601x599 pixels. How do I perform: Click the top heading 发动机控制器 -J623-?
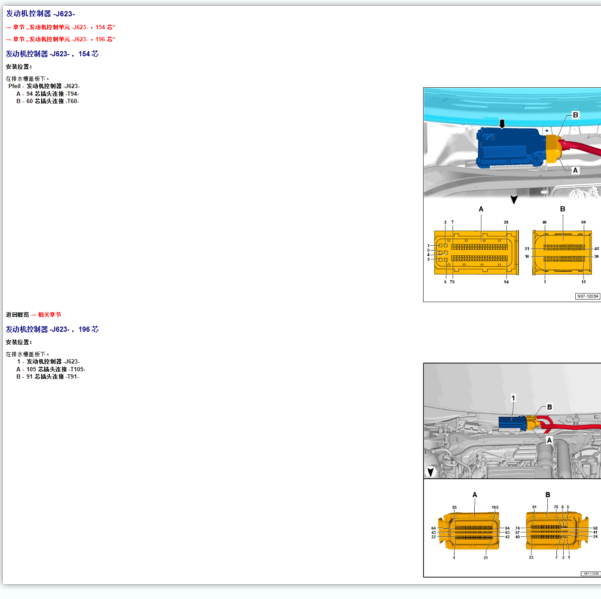pyautogui.click(x=40, y=14)
